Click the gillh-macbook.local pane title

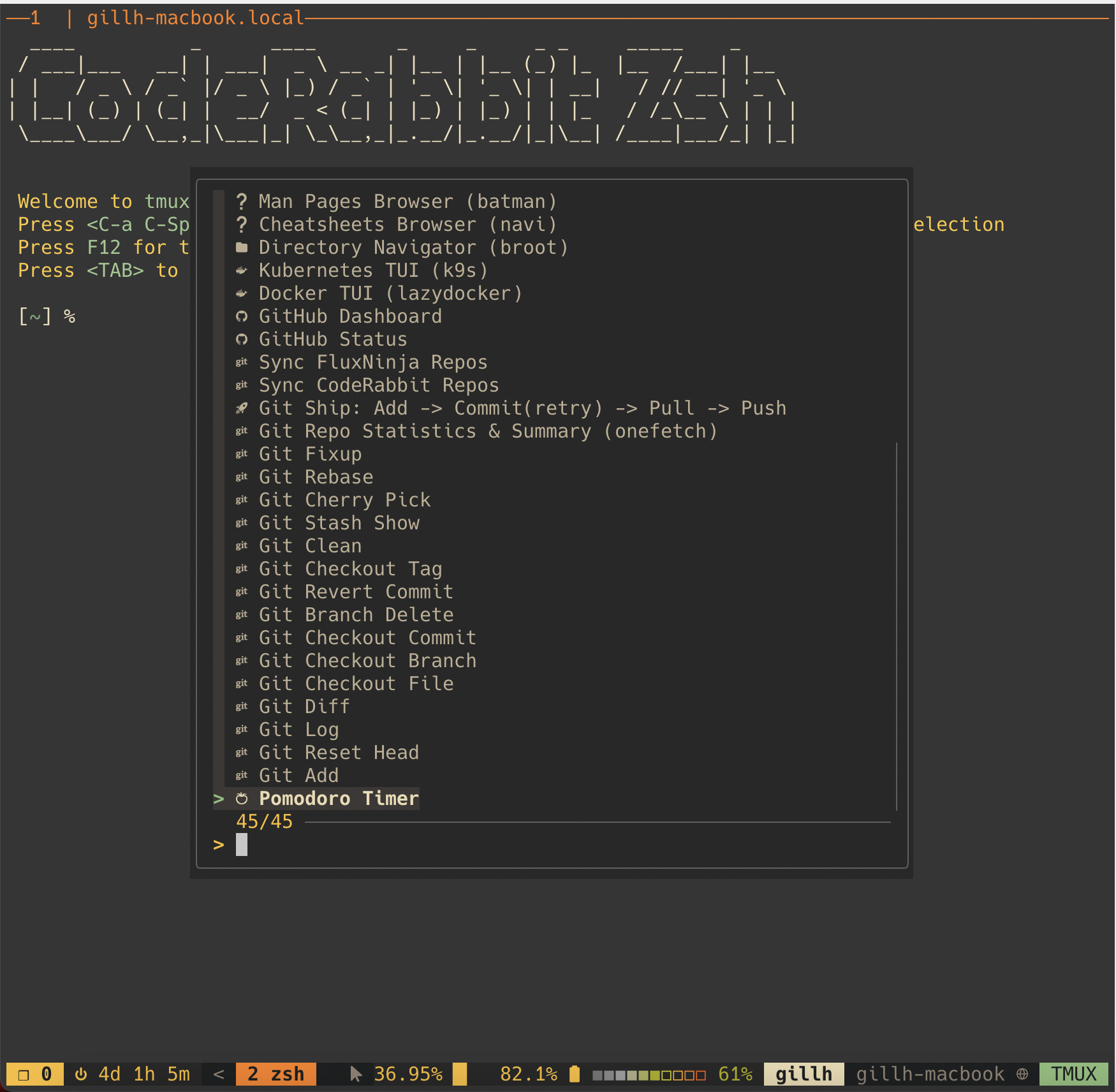196,18
